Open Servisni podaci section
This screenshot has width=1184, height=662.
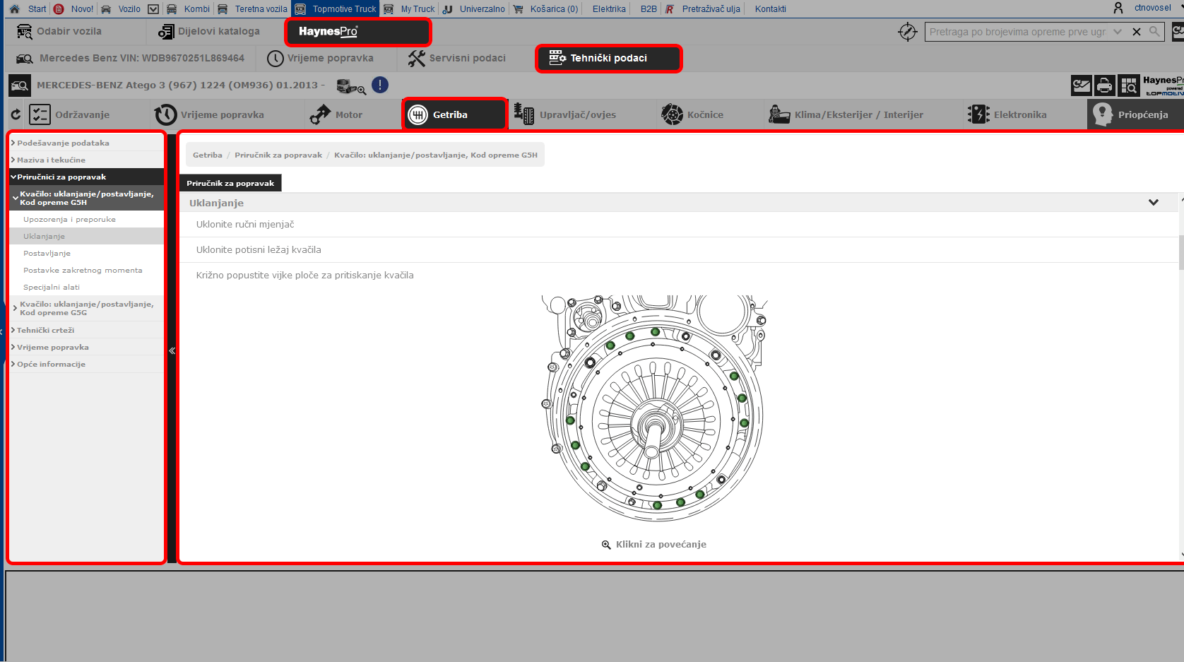[457, 58]
